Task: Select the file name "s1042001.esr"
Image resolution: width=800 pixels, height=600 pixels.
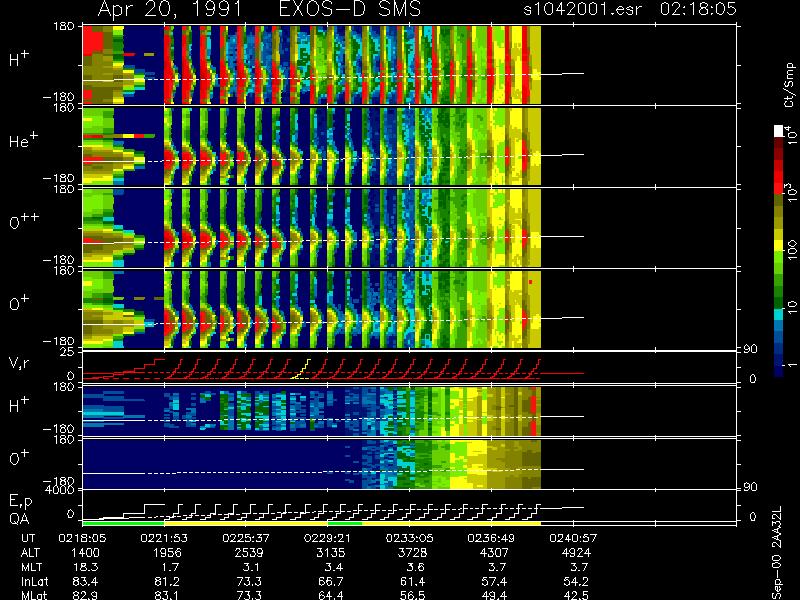Action: click(582, 9)
